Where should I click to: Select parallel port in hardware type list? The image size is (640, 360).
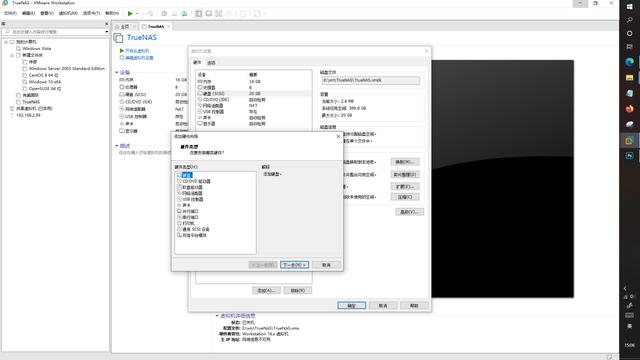[188, 211]
